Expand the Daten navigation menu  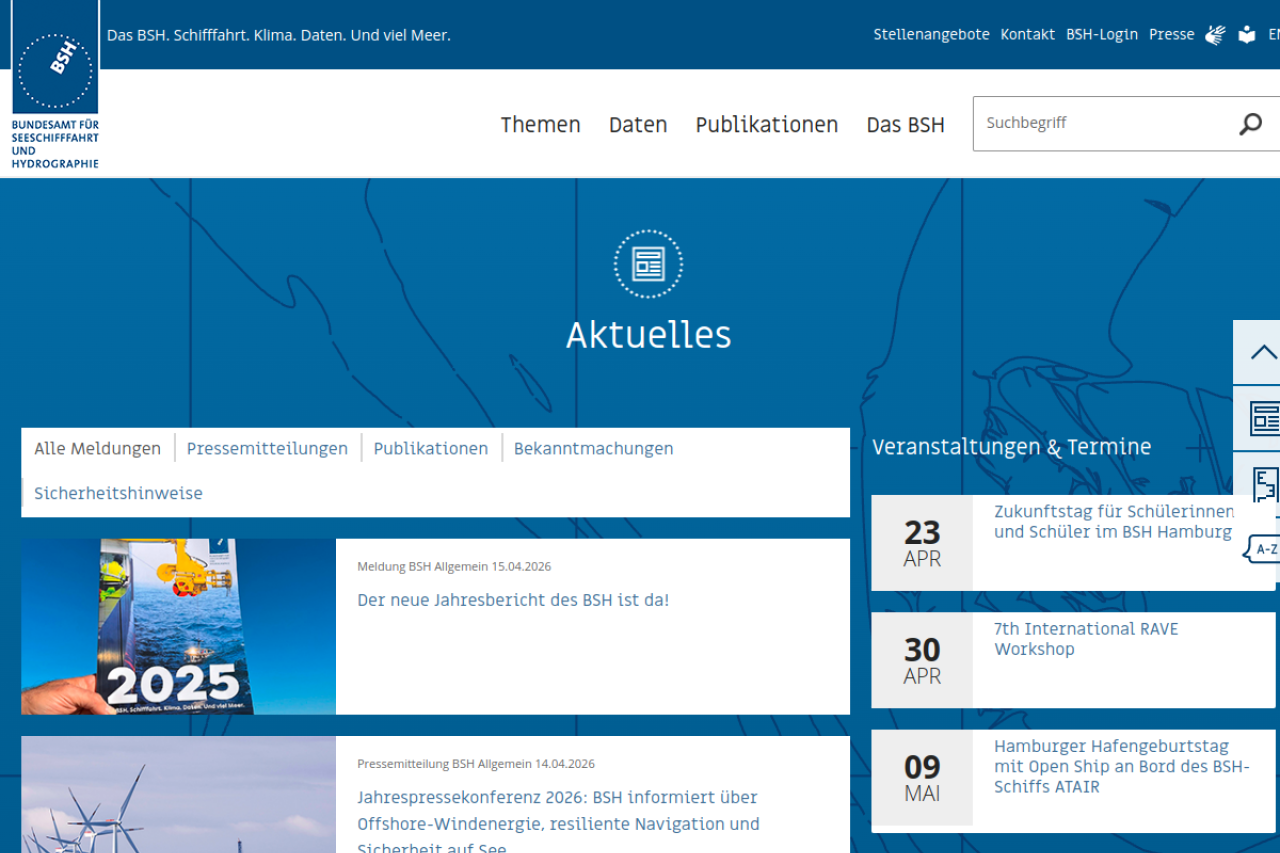click(x=638, y=125)
